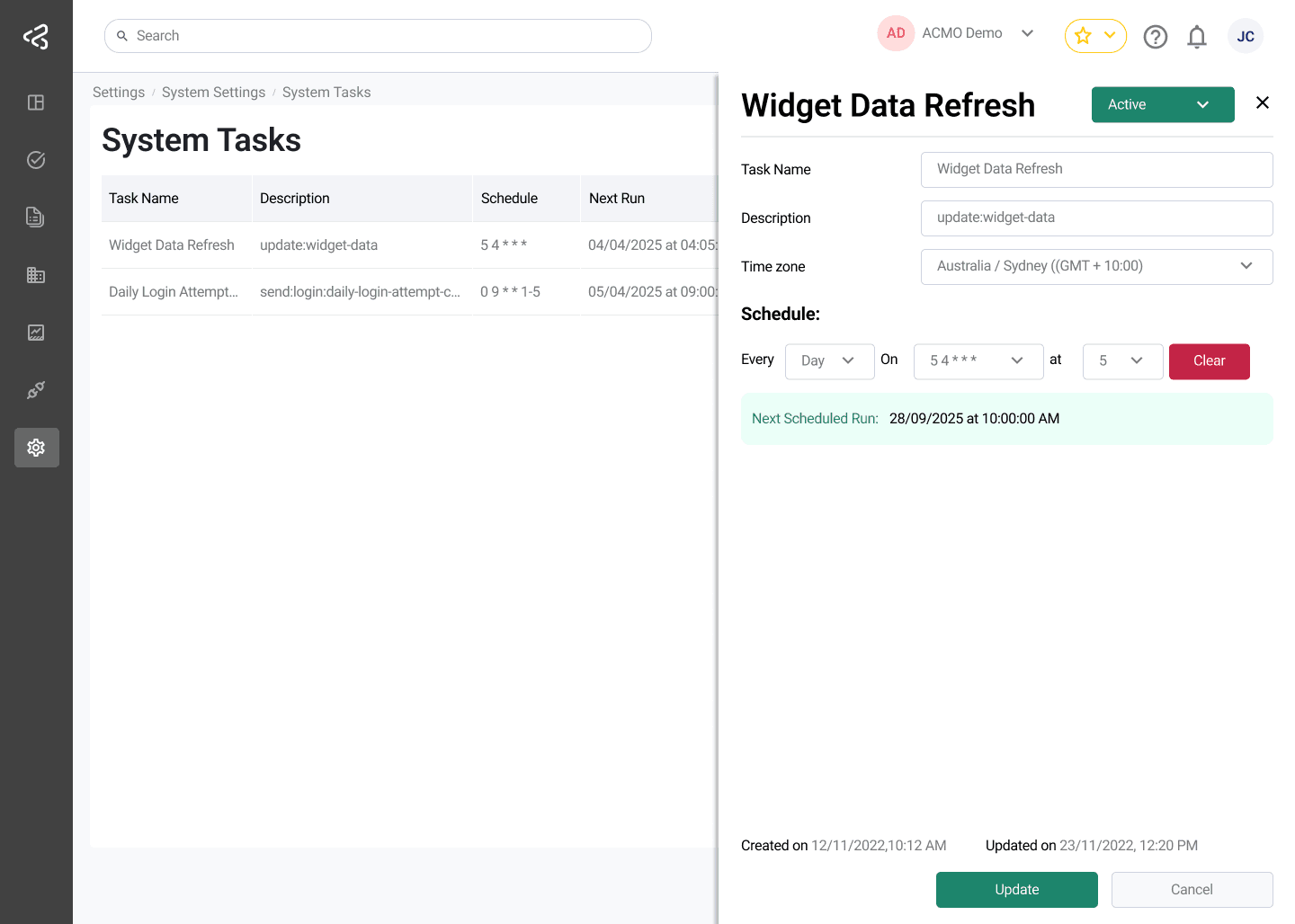Open Help via the question mark icon
Image resolution: width=1295 pixels, height=924 pixels.
coord(1156,37)
